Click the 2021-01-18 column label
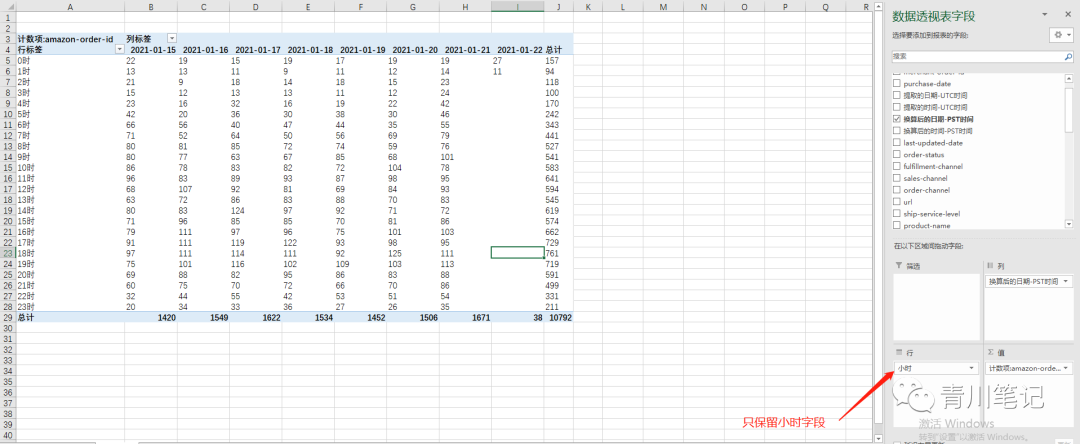 (310, 50)
